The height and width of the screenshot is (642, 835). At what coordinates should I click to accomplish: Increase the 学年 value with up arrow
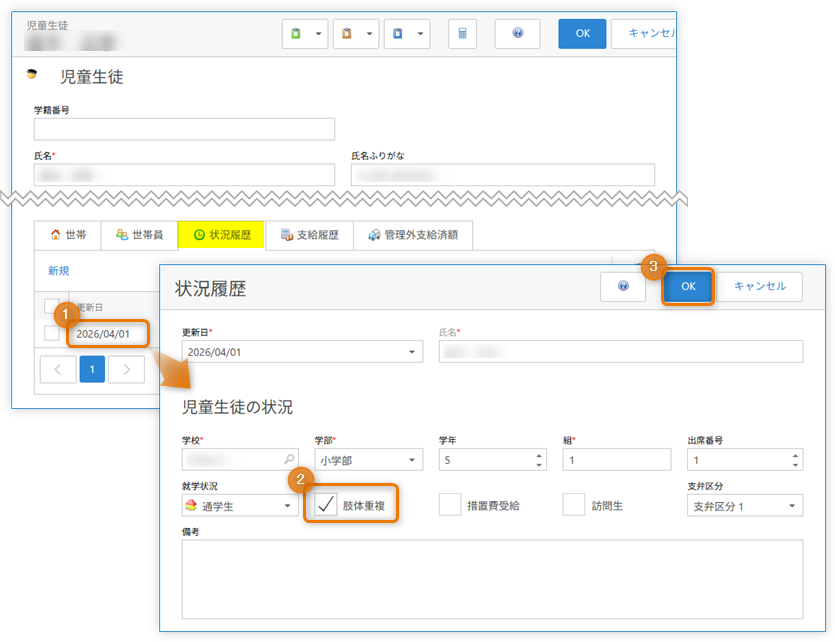(539, 456)
